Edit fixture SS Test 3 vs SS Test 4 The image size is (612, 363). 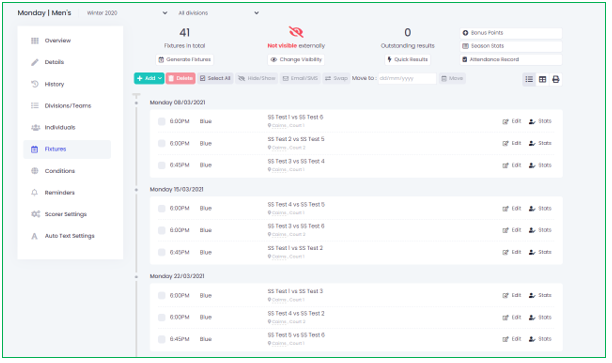point(512,165)
